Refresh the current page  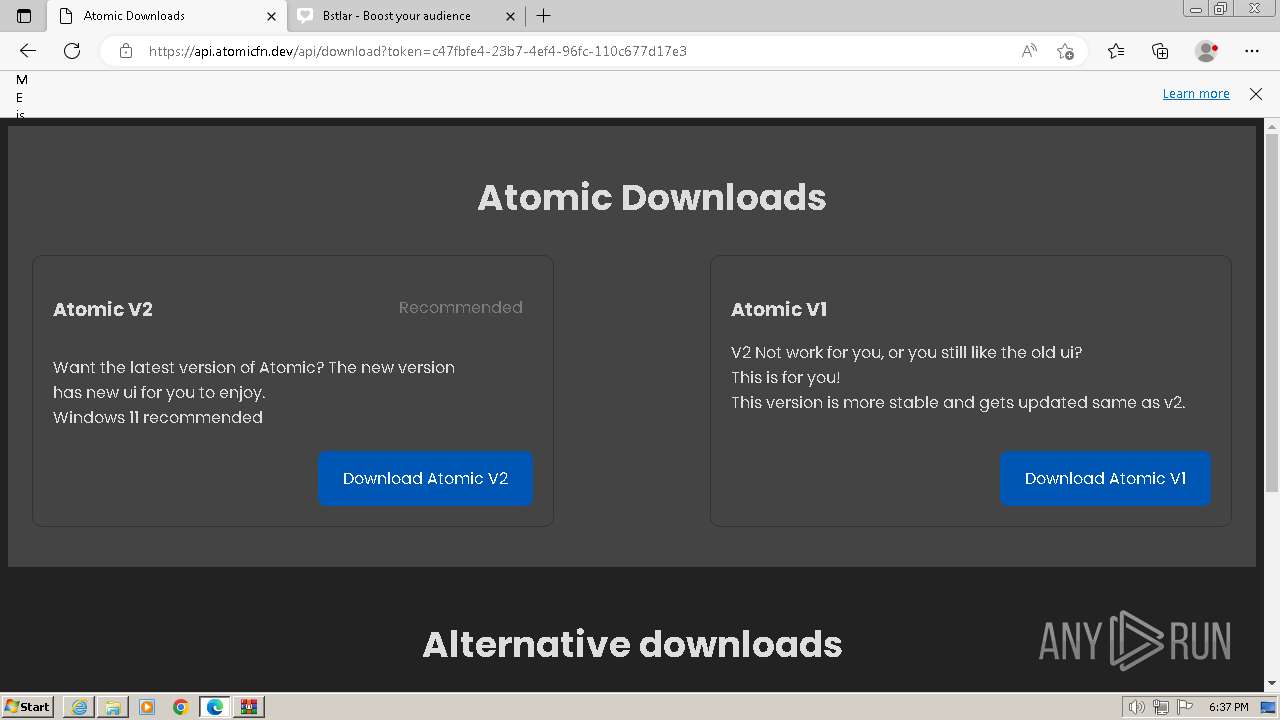[x=72, y=51]
